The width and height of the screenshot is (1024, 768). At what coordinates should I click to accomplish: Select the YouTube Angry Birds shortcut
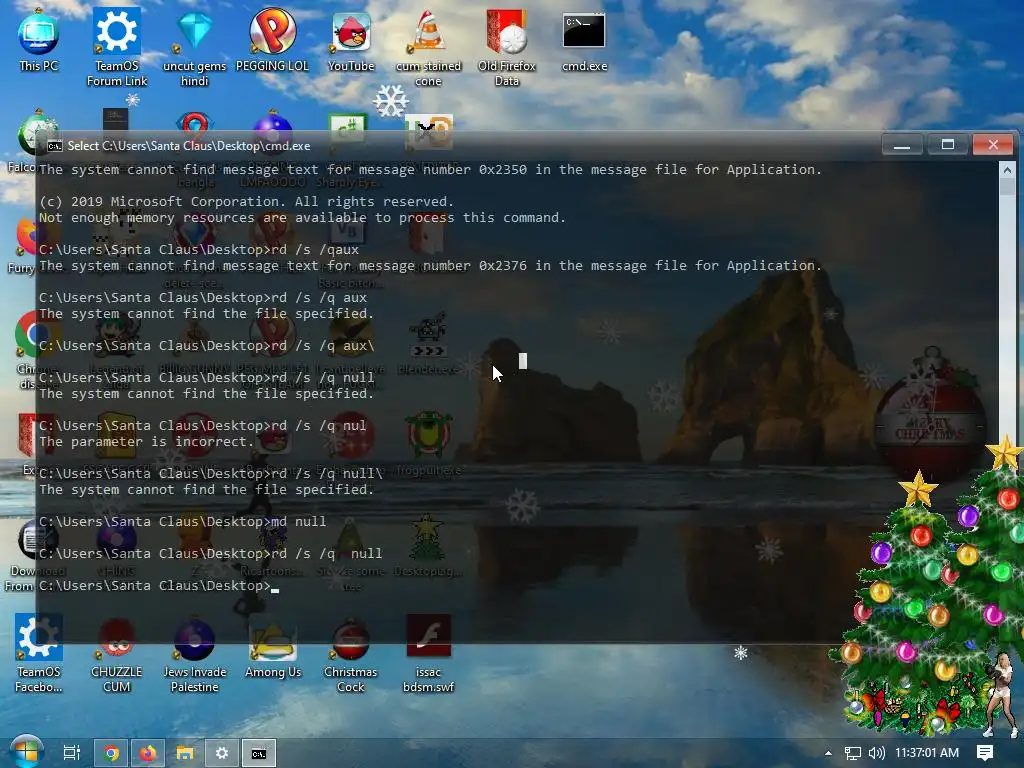(351, 39)
